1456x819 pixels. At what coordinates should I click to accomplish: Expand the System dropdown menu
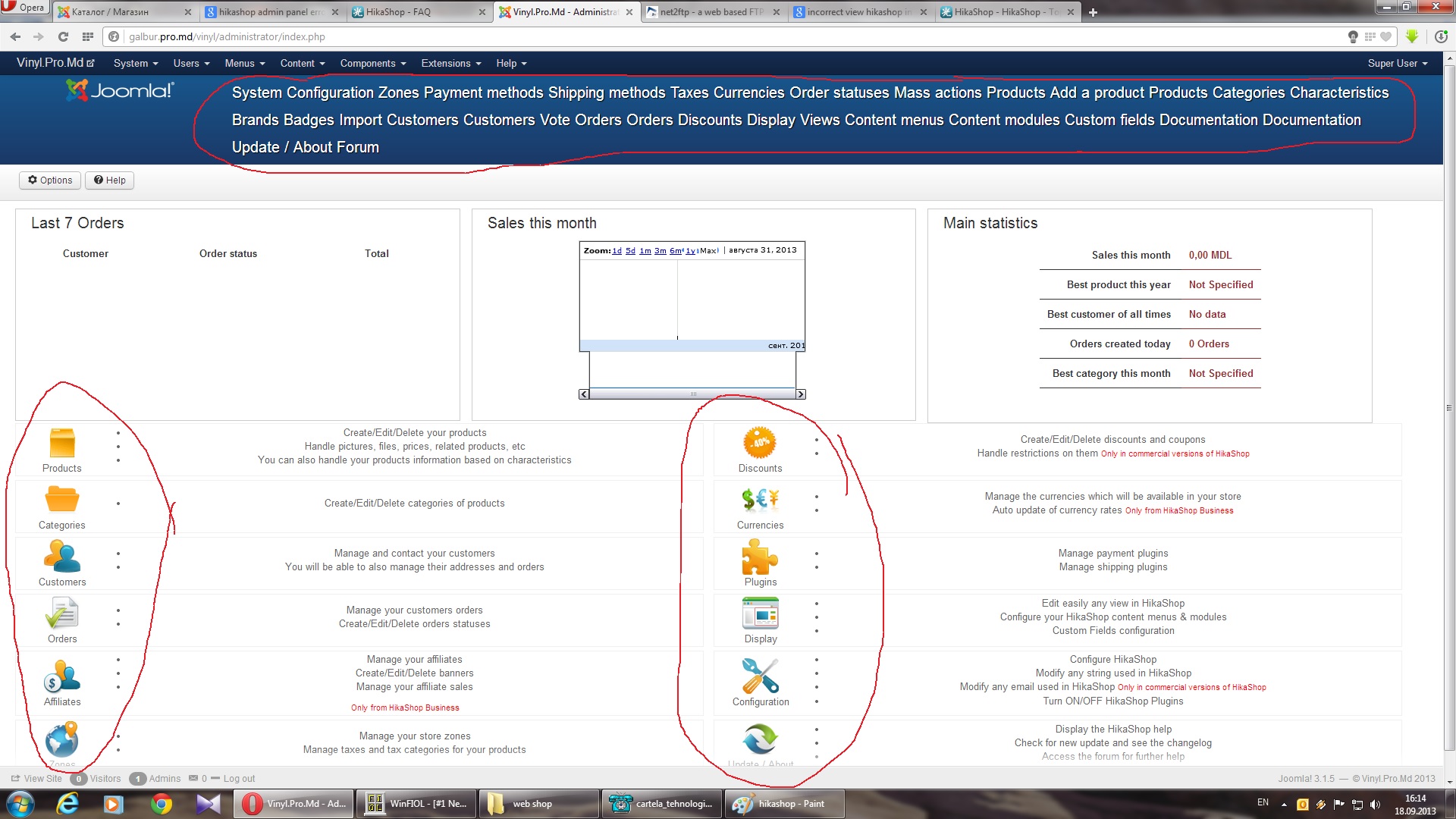pyautogui.click(x=135, y=64)
